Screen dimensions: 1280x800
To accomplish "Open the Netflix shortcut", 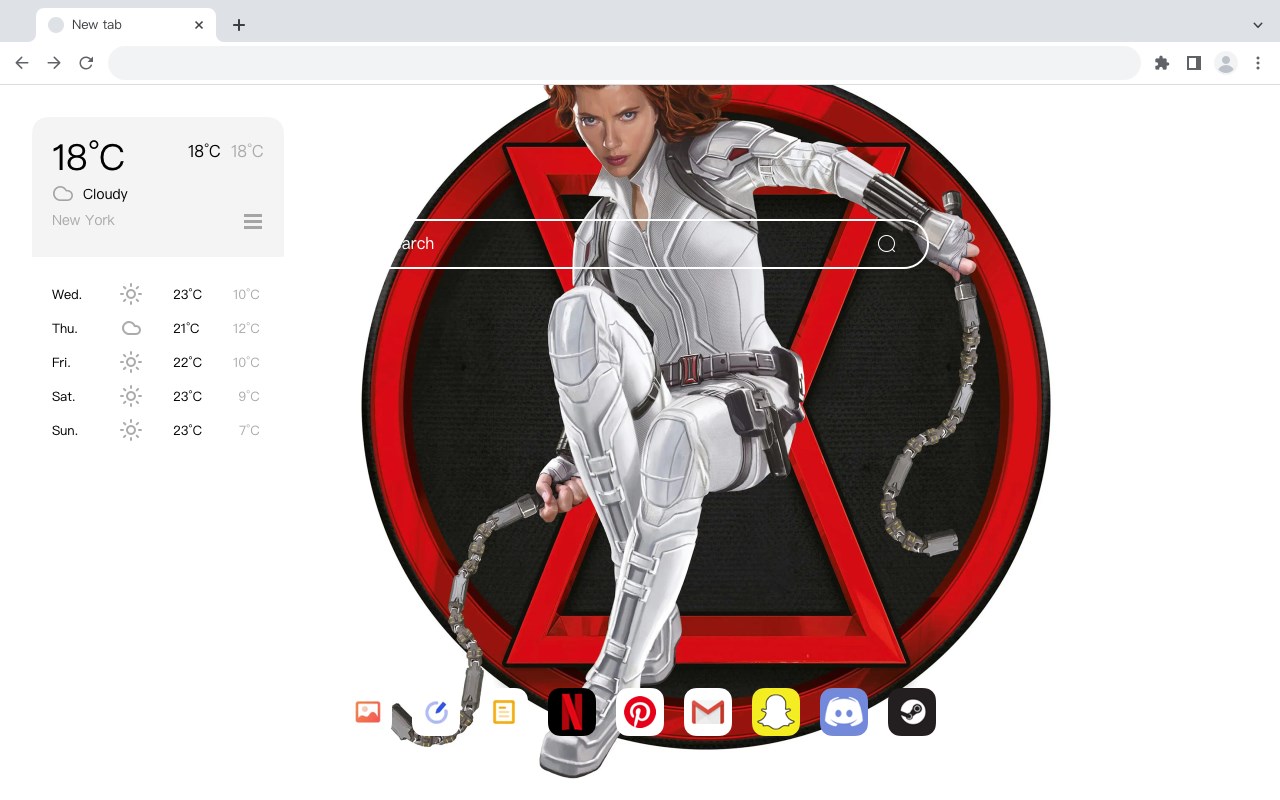I will pos(572,712).
